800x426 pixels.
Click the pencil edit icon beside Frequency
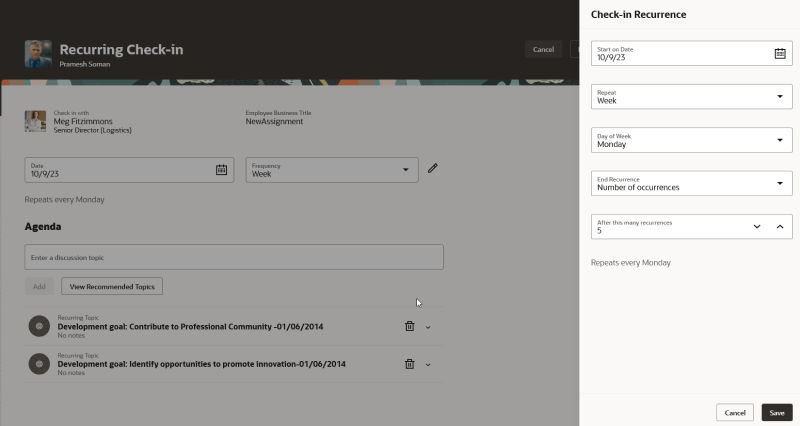click(433, 168)
